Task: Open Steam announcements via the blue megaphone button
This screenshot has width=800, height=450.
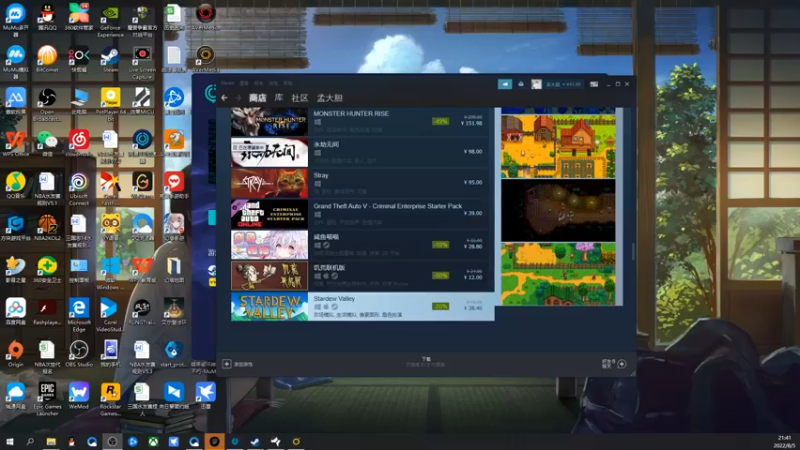Action: (505, 84)
